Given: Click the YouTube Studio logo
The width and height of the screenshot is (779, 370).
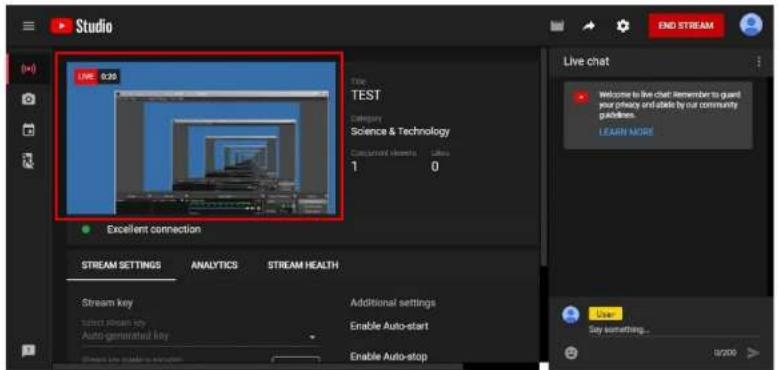Looking at the screenshot, I should (81, 26).
